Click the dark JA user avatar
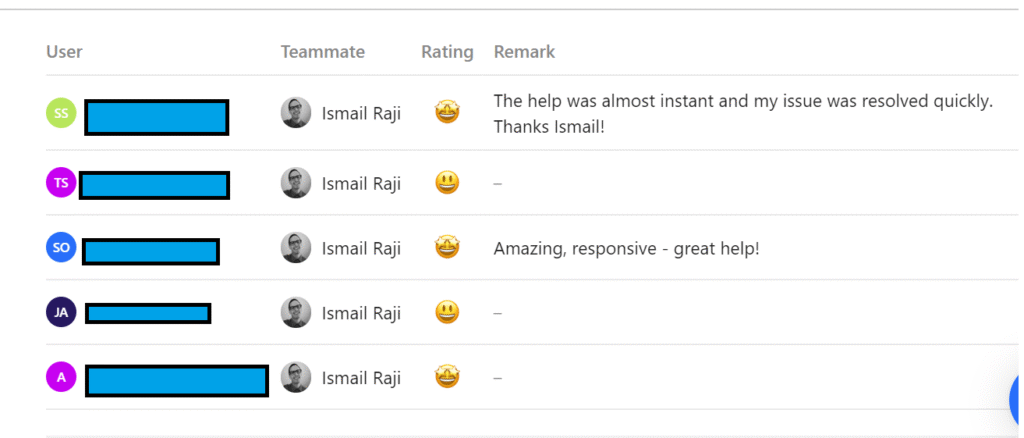 click(x=61, y=312)
